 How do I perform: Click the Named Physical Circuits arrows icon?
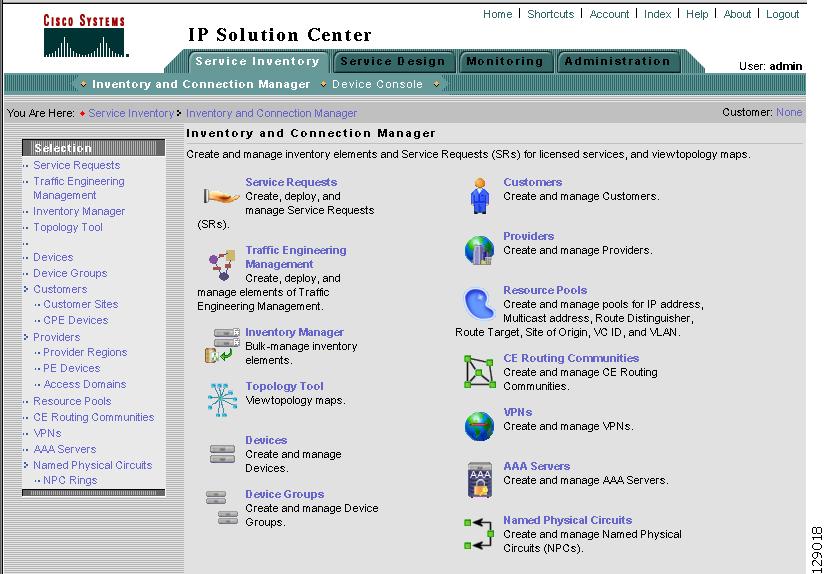[479, 534]
